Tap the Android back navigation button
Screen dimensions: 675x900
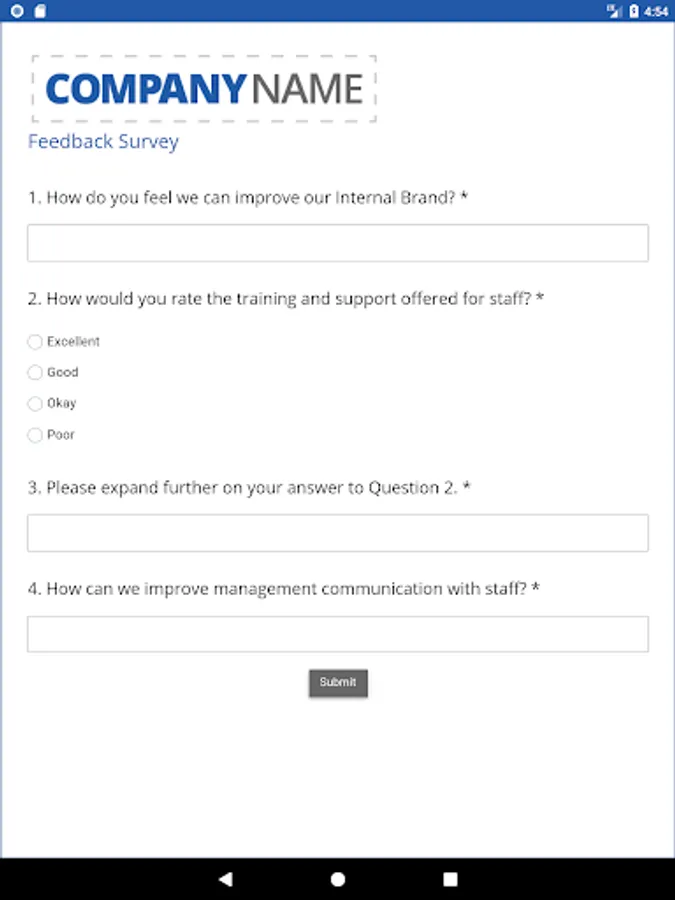[225, 879]
